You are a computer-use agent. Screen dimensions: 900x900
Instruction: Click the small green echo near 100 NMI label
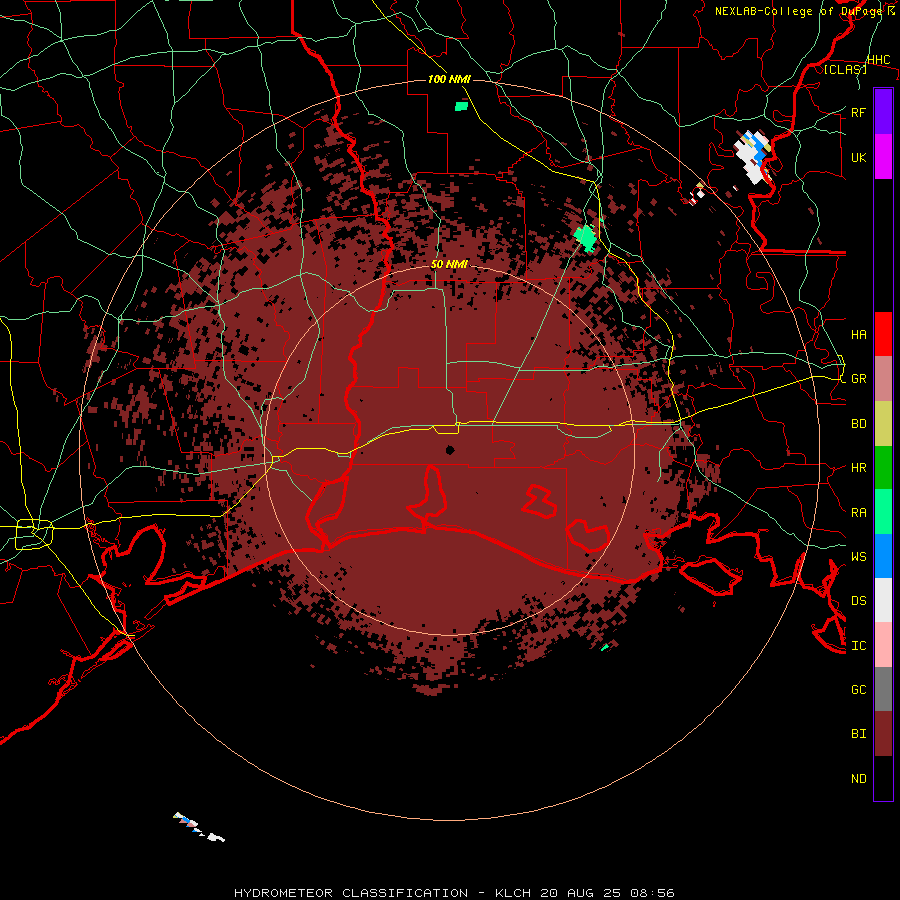(461, 106)
